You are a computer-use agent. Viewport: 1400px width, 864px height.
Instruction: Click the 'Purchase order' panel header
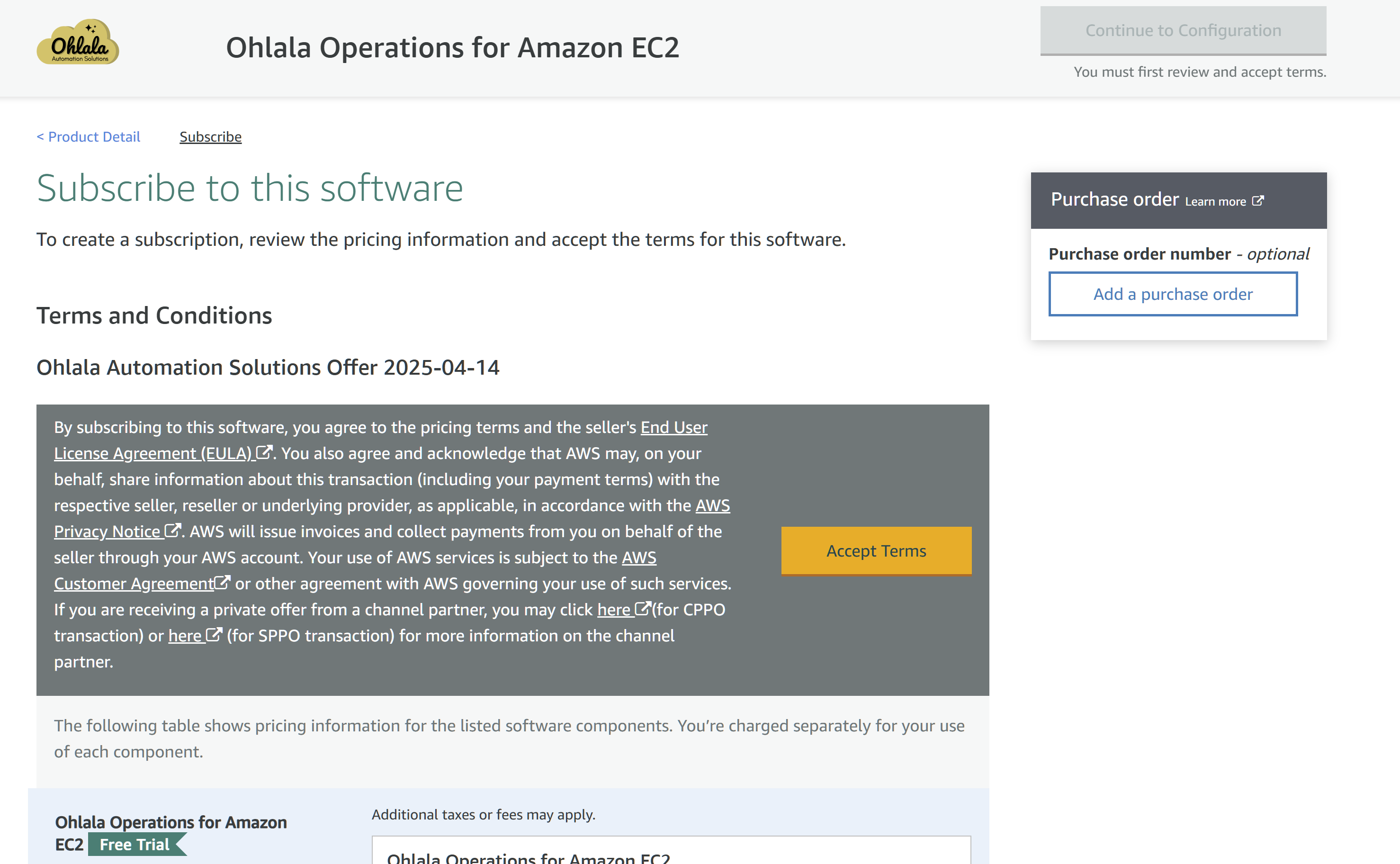tap(1178, 200)
